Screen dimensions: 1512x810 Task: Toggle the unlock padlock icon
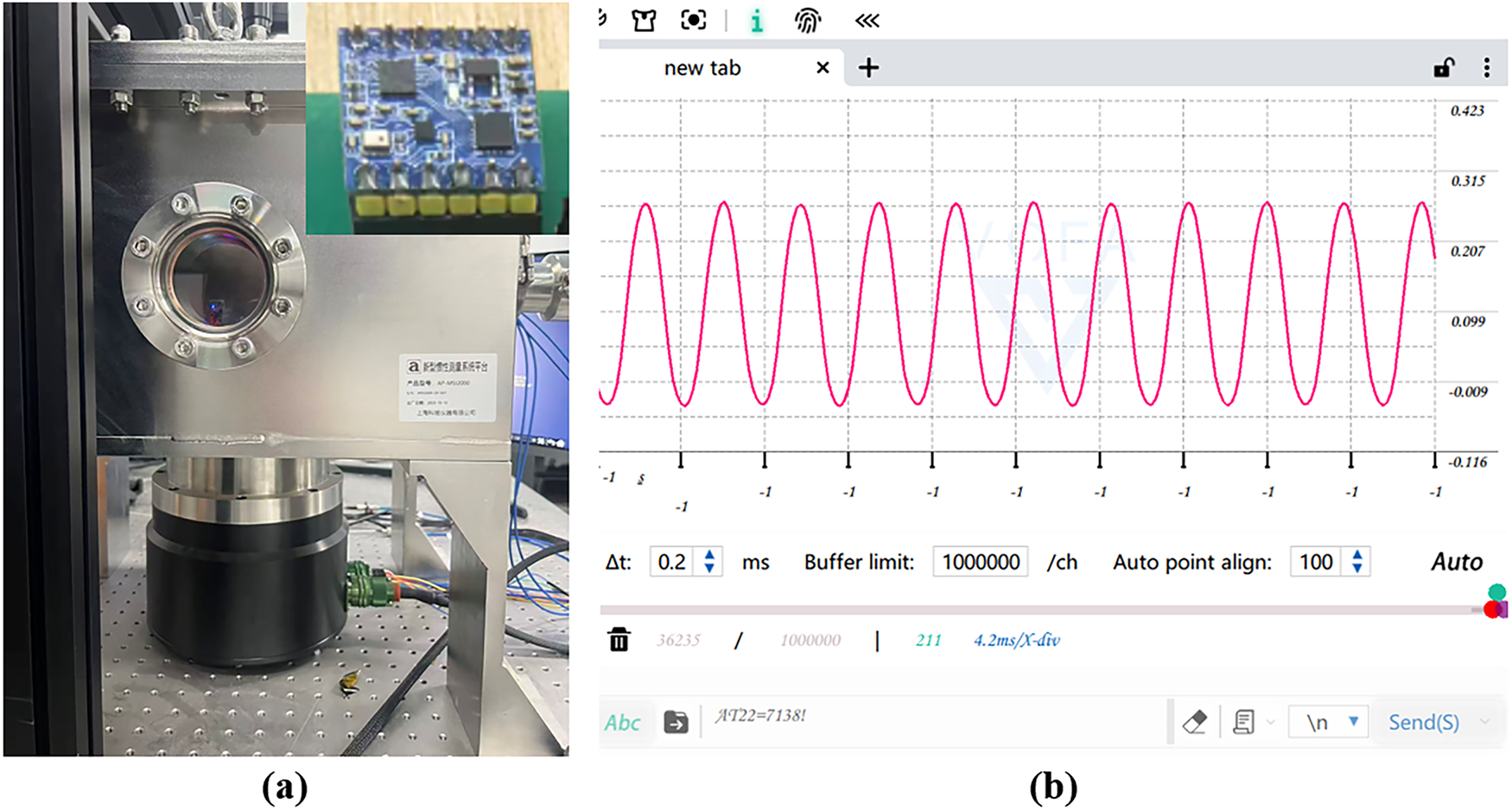[x=1443, y=67]
